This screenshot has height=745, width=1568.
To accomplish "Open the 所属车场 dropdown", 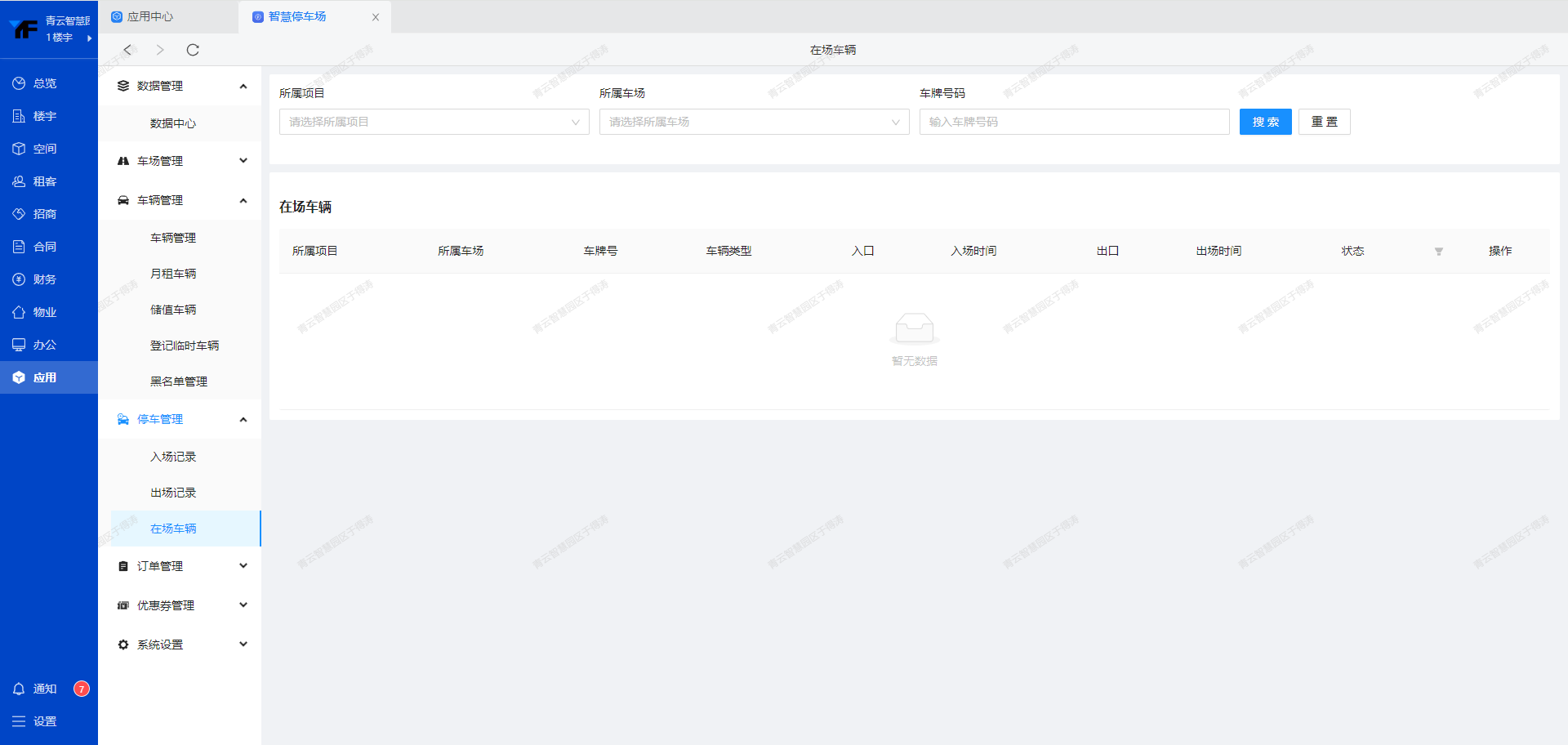I will 754,122.
